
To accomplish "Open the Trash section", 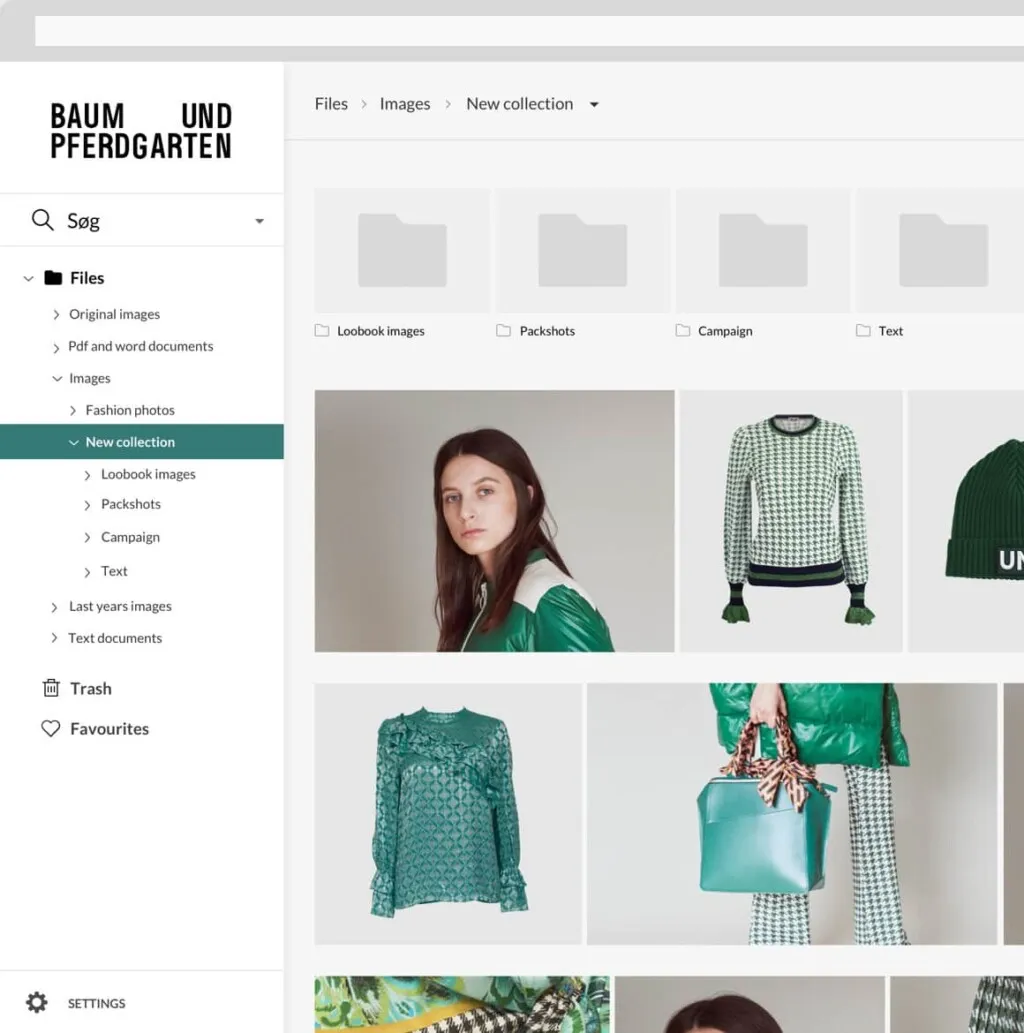I will click(91, 688).
